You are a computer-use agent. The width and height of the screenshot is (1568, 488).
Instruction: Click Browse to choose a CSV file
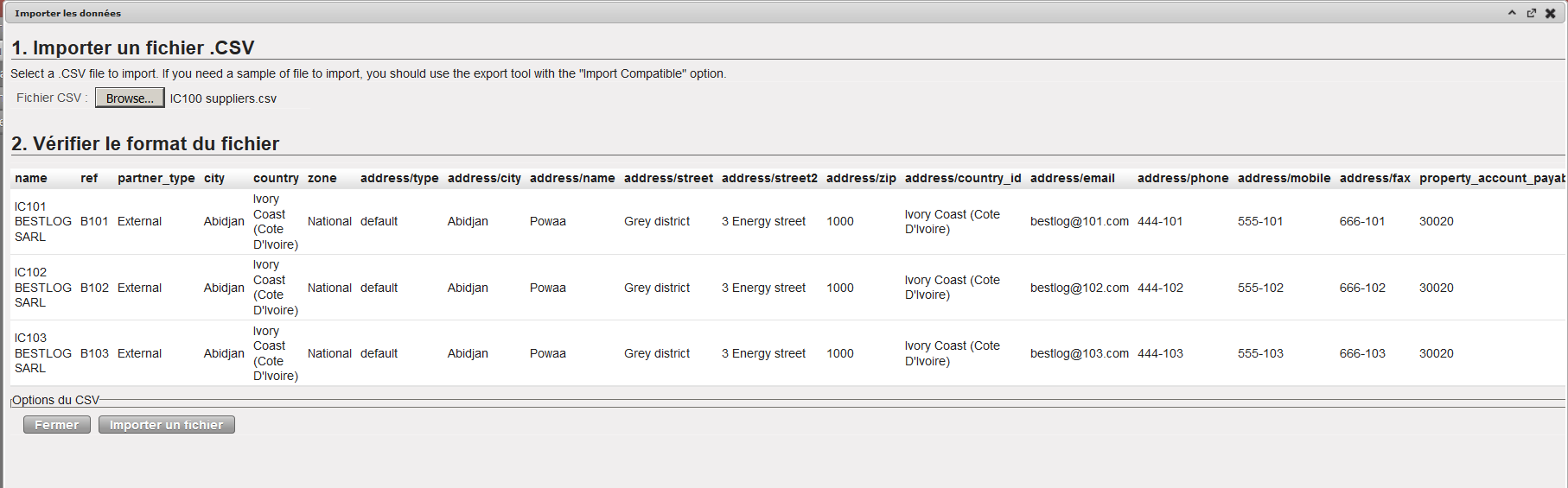[x=130, y=98]
